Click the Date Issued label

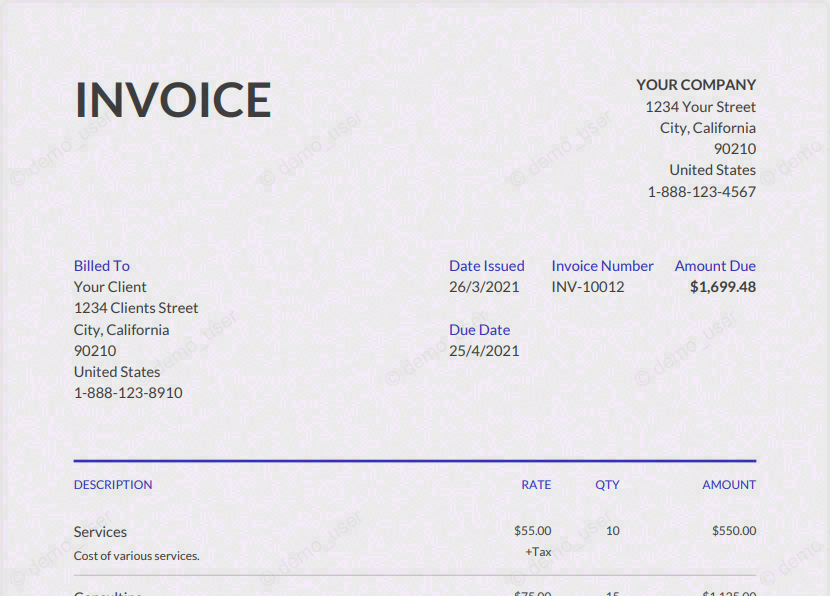(486, 266)
